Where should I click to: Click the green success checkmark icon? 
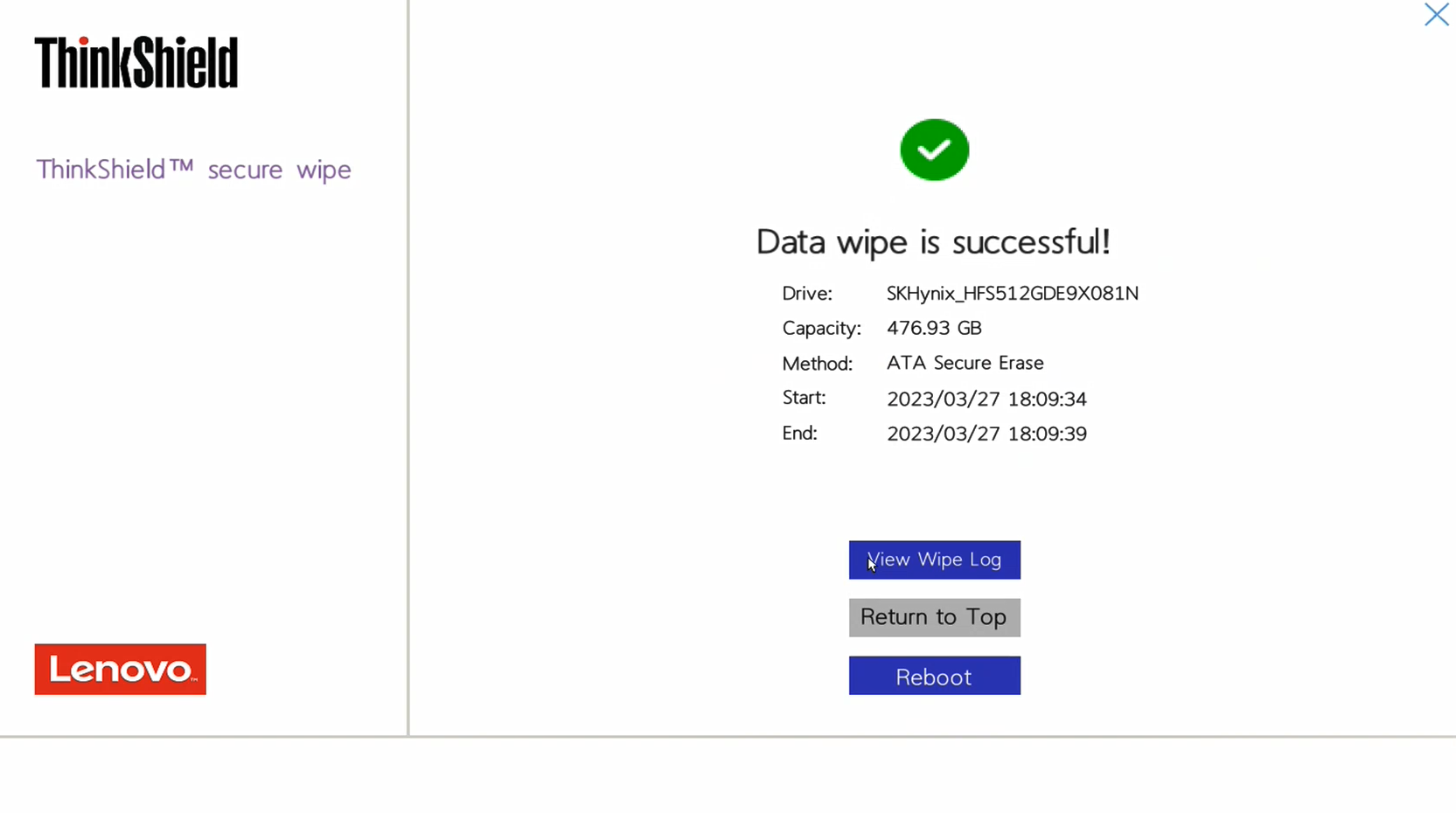(x=934, y=149)
